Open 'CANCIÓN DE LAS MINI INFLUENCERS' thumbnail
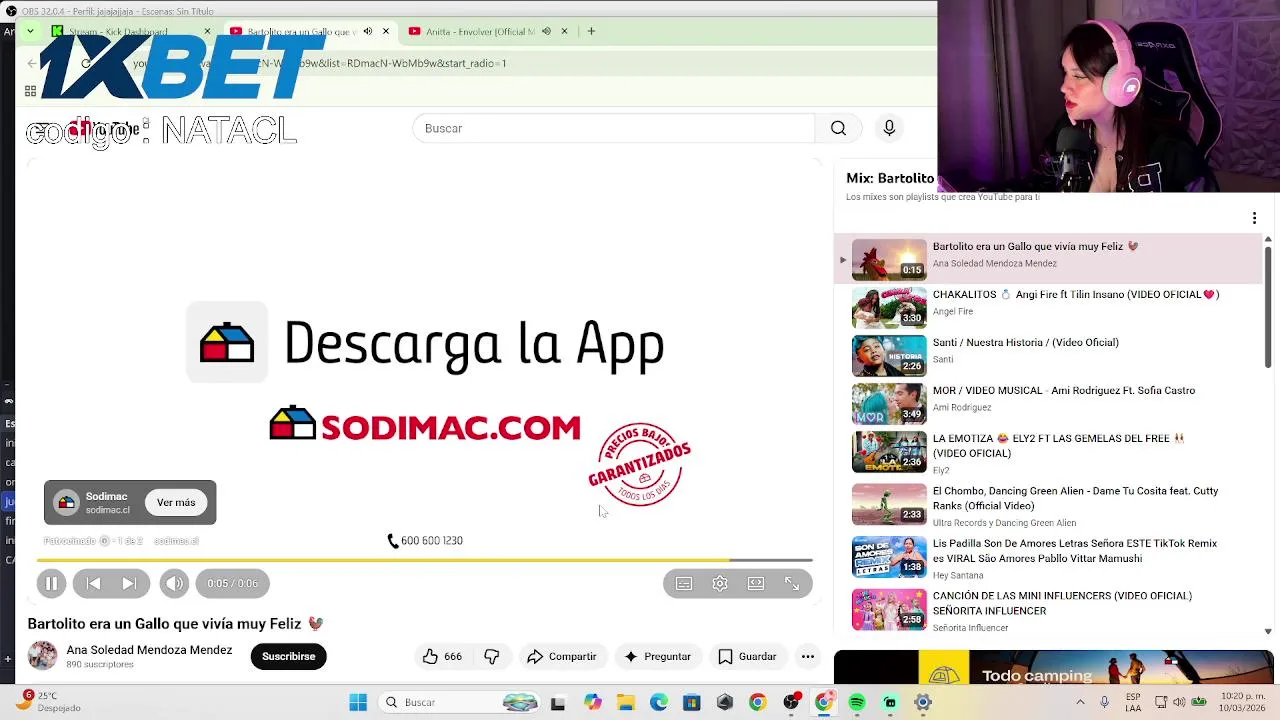The height and width of the screenshot is (720, 1280). click(889, 609)
